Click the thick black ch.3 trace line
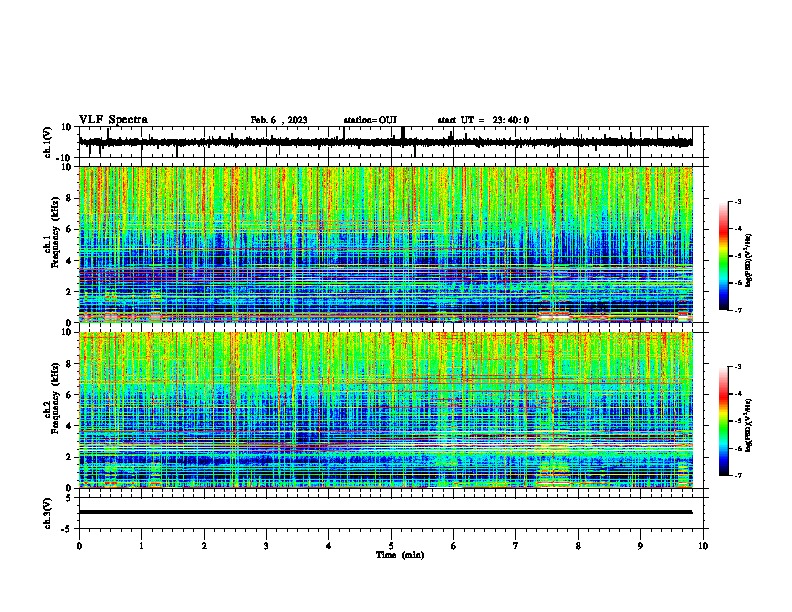The height and width of the screenshot is (612, 792). pyautogui.click(x=385, y=512)
